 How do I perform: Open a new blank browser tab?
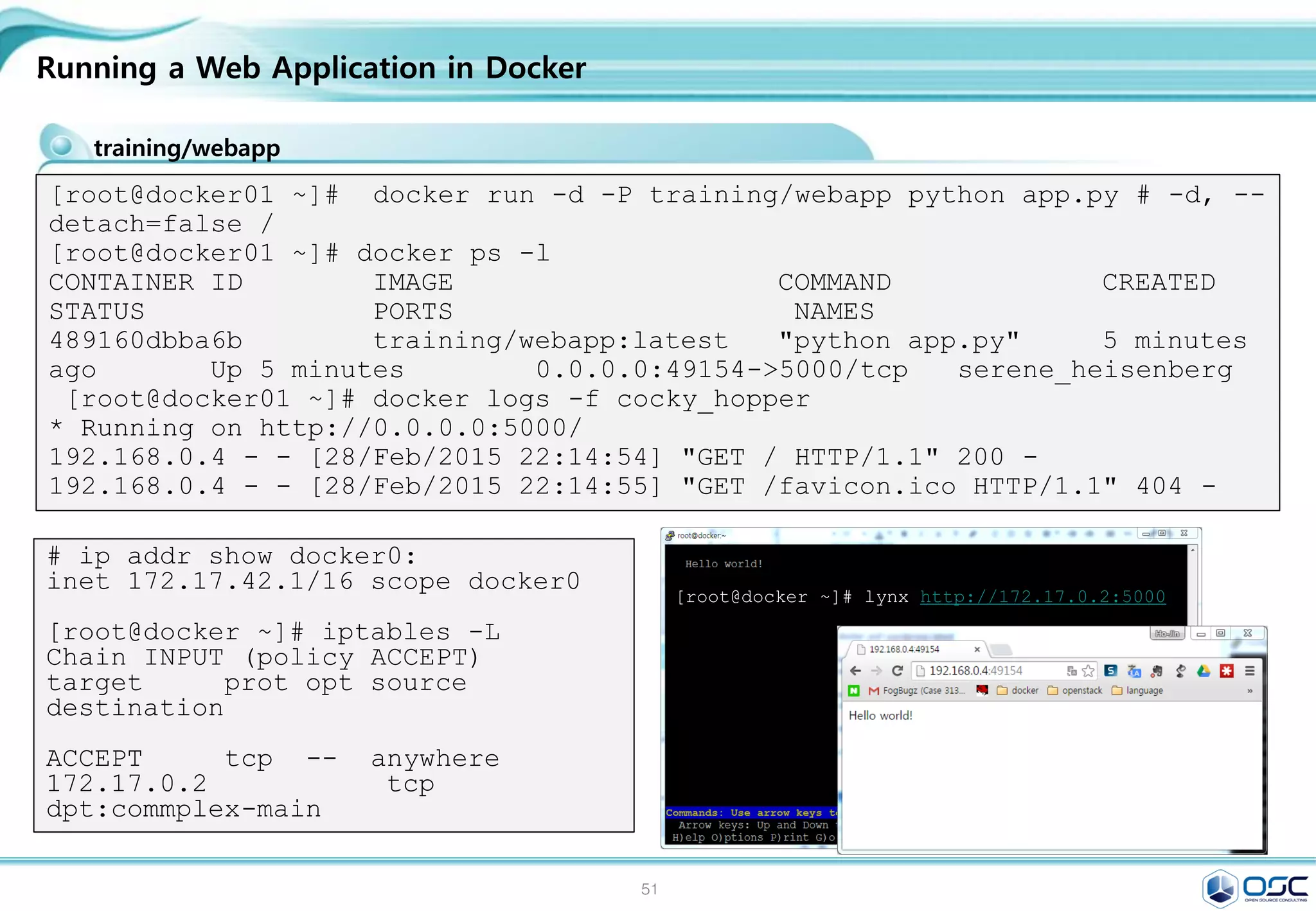(x=1000, y=650)
